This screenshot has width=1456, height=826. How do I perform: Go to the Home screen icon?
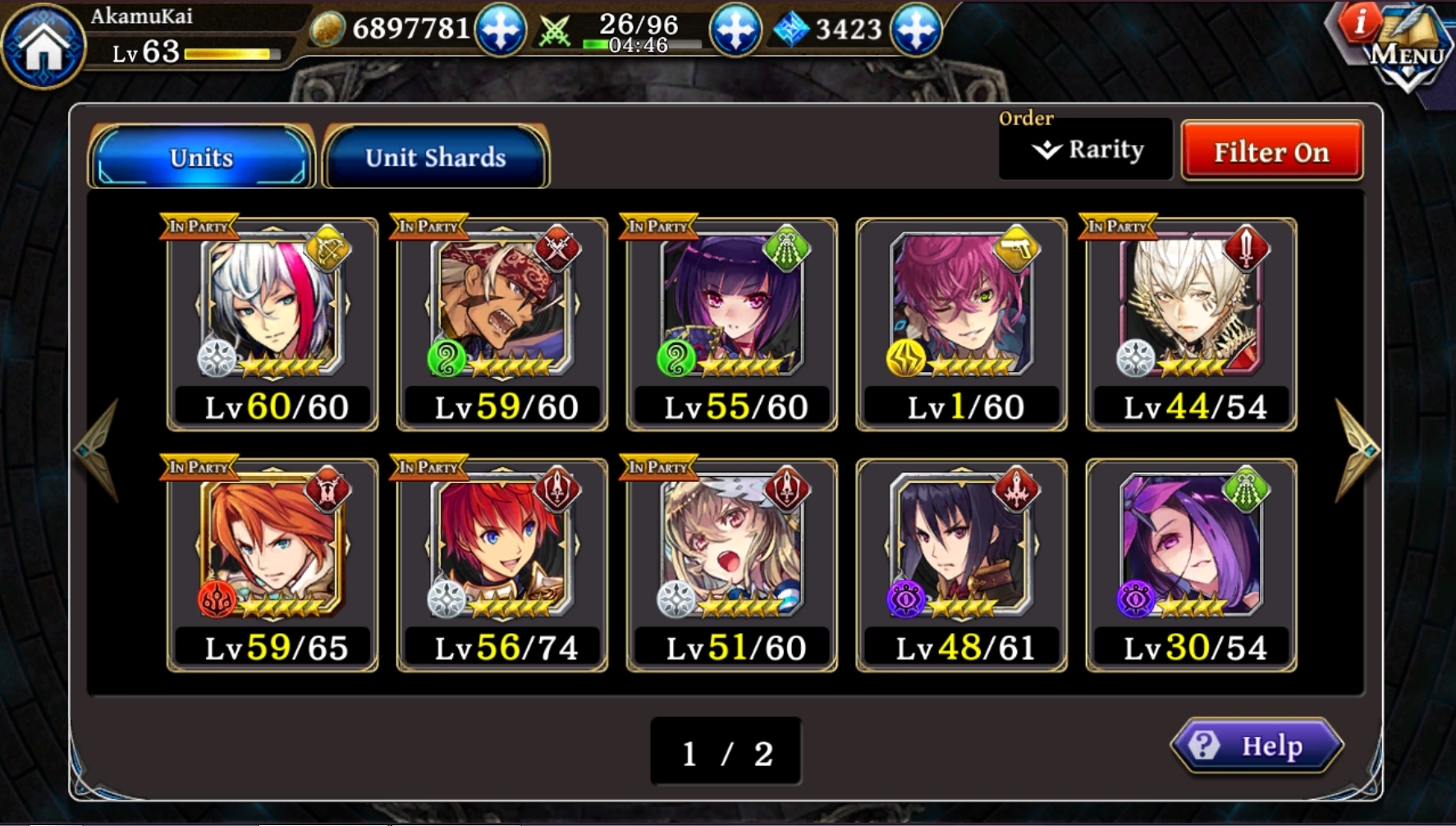[x=43, y=45]
